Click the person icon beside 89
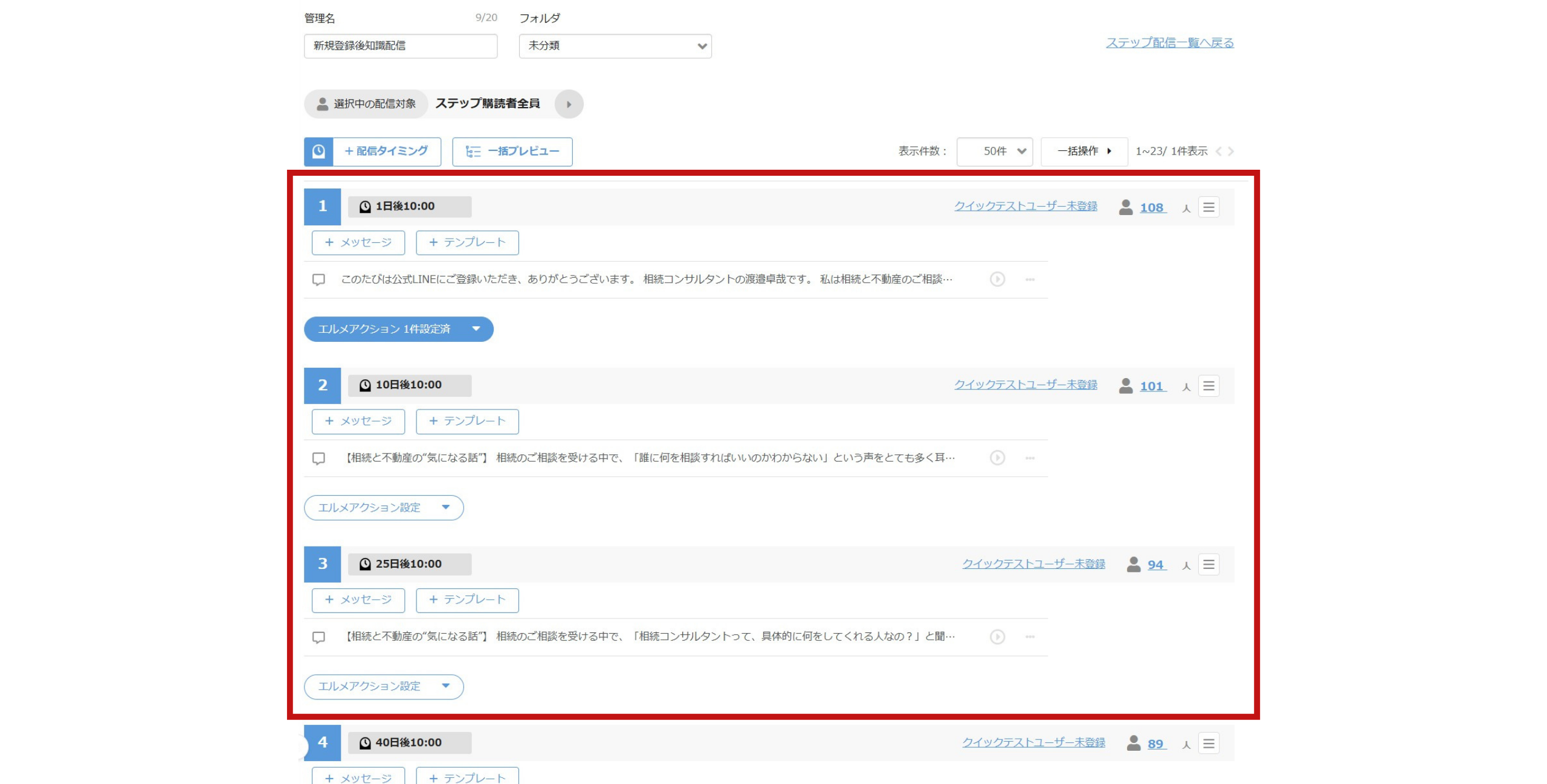The width and height of the screenshot is (1547, 784). [x=1134, y=744]
